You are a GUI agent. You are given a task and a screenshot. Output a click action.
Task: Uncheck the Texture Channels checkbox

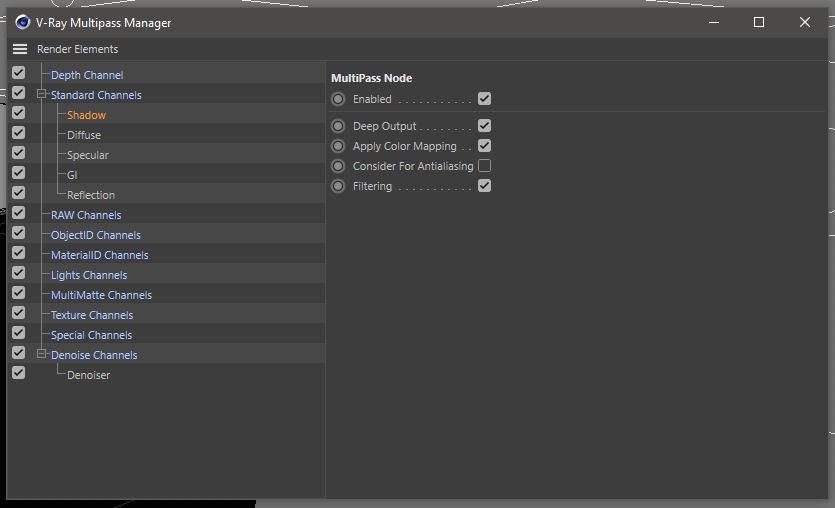(x=19, y=313)
